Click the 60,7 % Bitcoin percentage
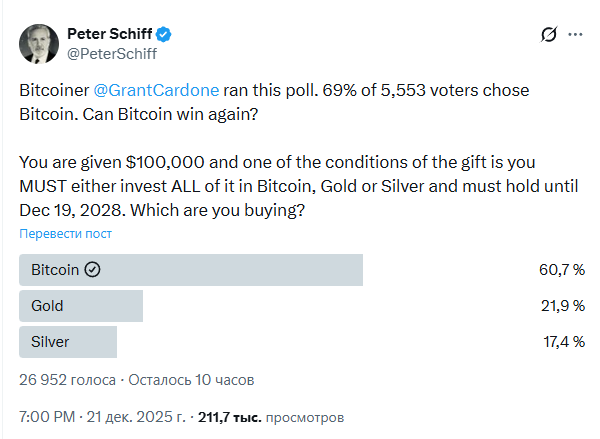Image resolution: width=600 pixels, height=439 pixels. pos(561,270)
